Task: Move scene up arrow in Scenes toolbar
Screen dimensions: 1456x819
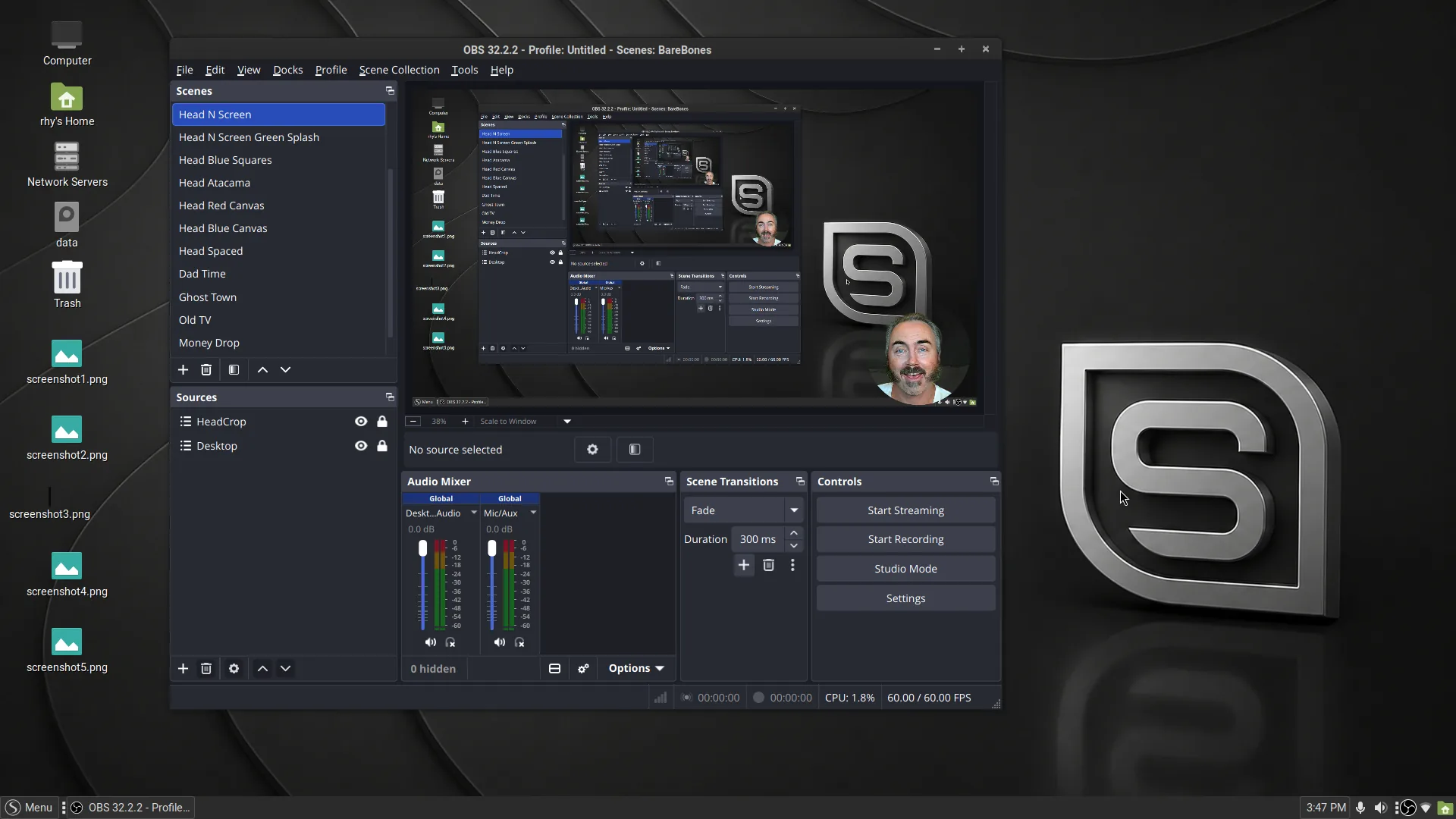Action: tap(262, 369)
